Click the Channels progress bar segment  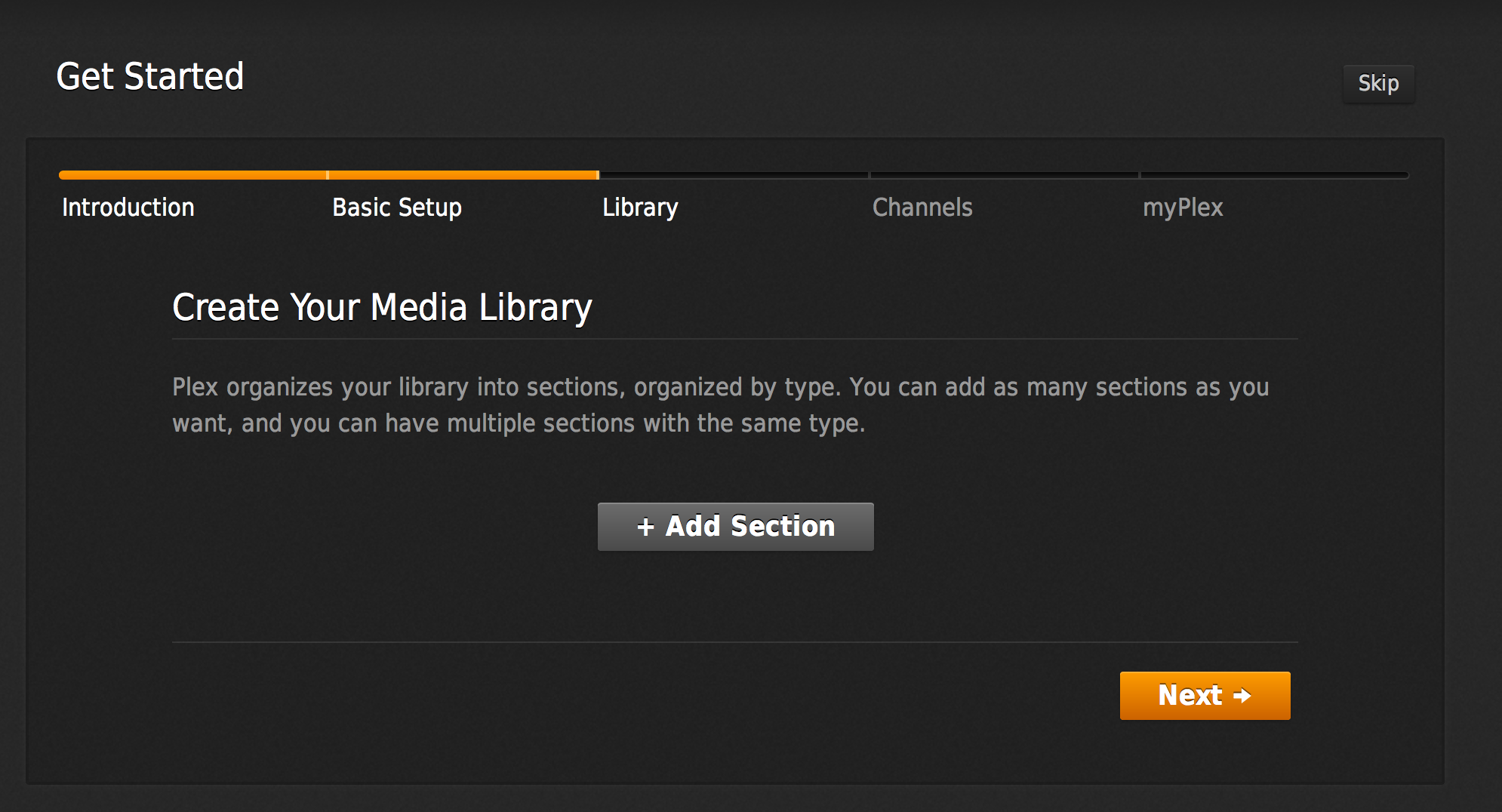click(x=1004, y=175)
